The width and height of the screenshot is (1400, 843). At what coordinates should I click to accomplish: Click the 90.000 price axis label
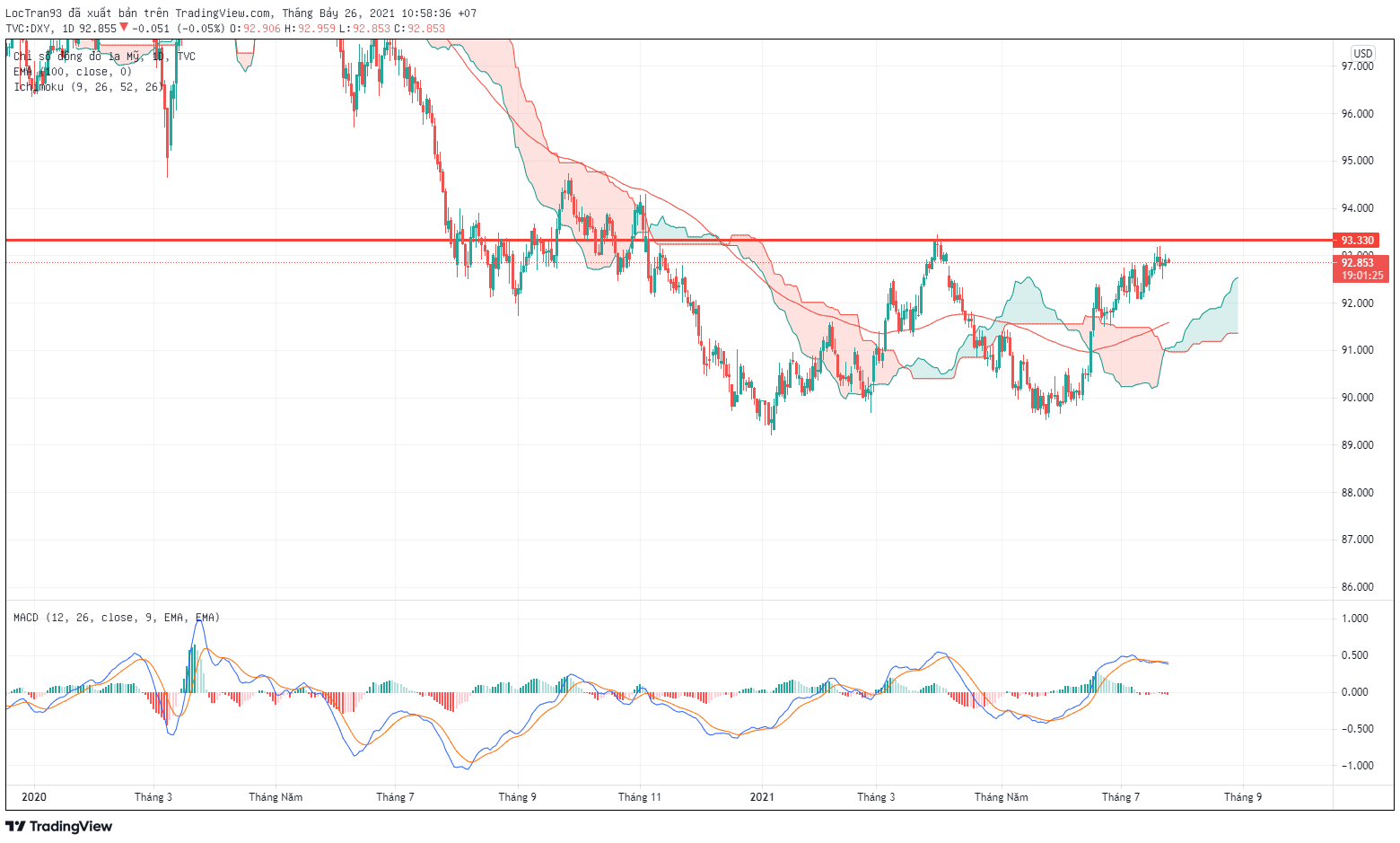click(x=1357, y=398)
